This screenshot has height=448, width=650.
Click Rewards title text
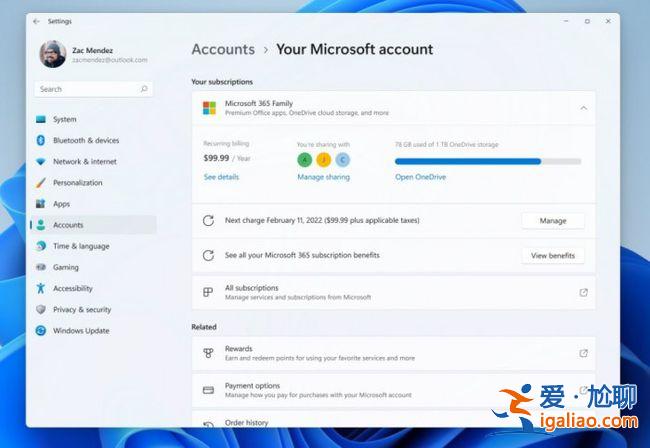click(238, 349)
